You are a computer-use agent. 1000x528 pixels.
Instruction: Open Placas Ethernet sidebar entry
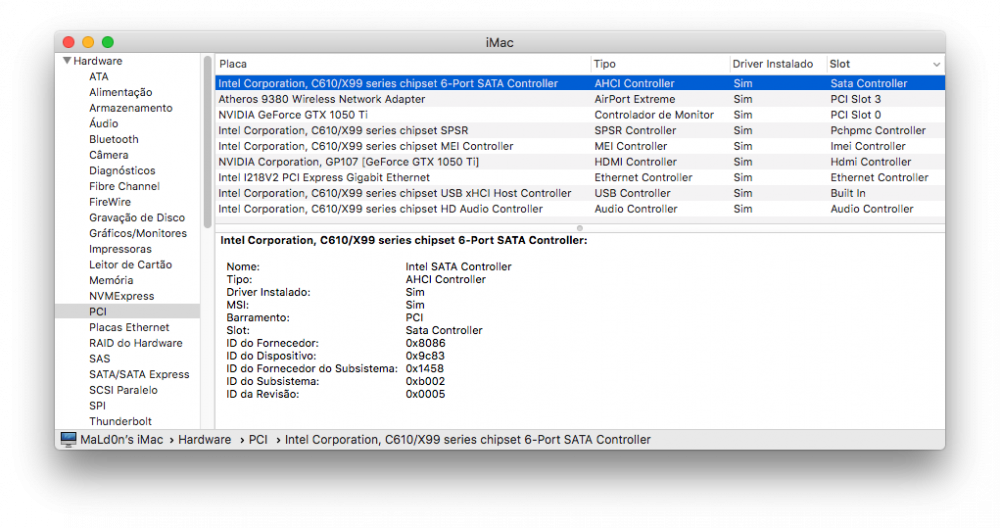click(x=129, y=327)
